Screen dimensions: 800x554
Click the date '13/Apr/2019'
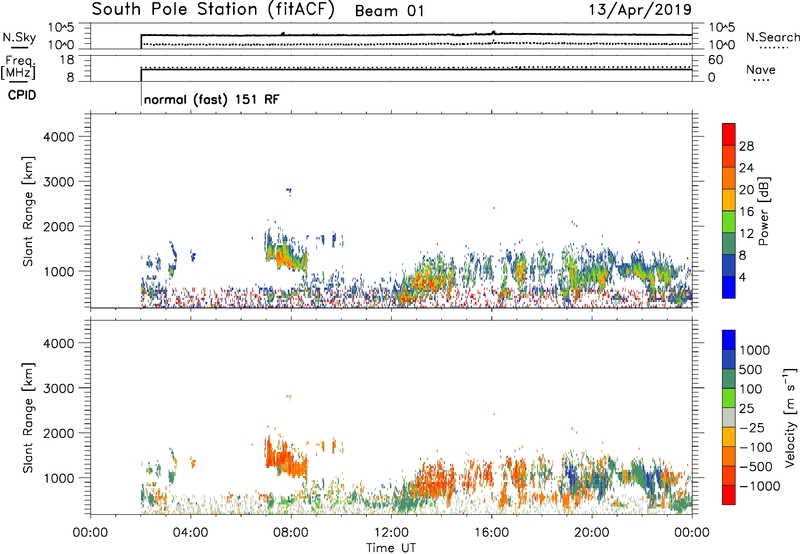(640, 10)
